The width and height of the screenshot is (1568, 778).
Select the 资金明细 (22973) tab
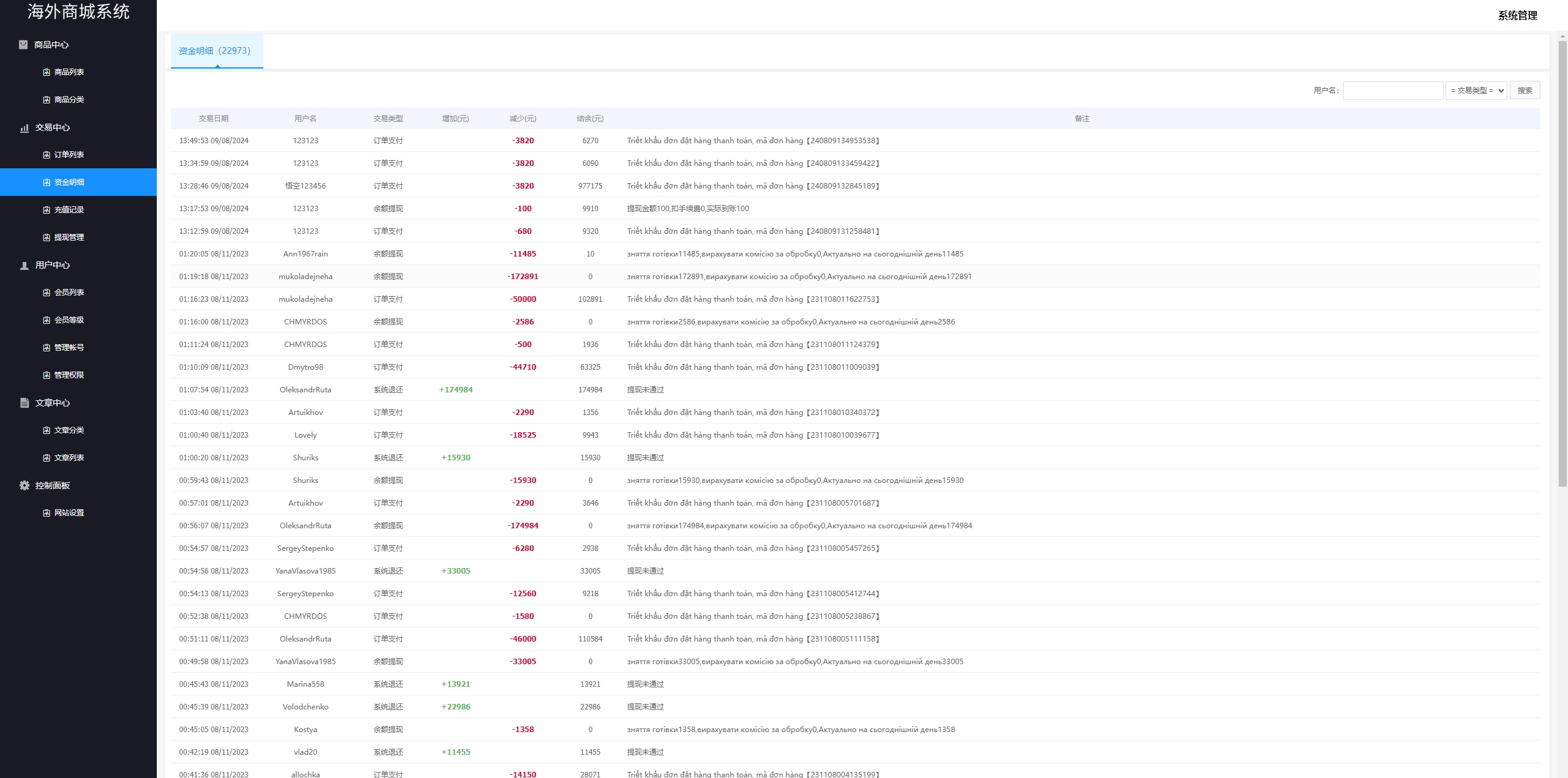coord(215,51)
